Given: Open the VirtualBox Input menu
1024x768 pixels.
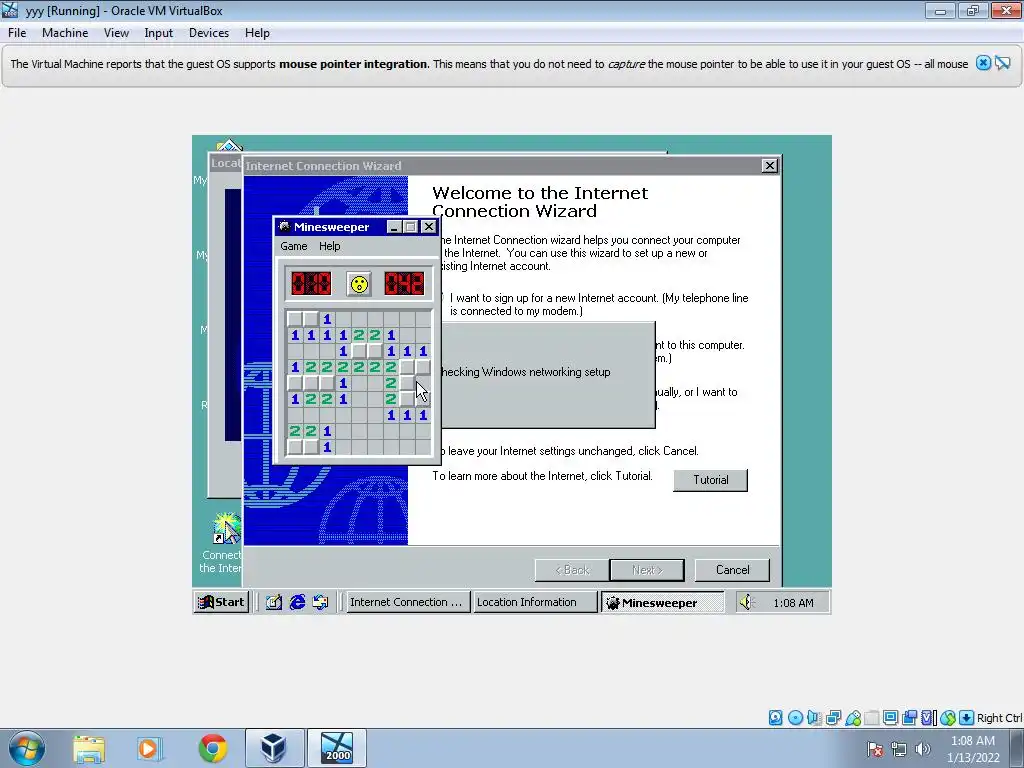Looking at the screenshot, I should (x=158, y=33).
